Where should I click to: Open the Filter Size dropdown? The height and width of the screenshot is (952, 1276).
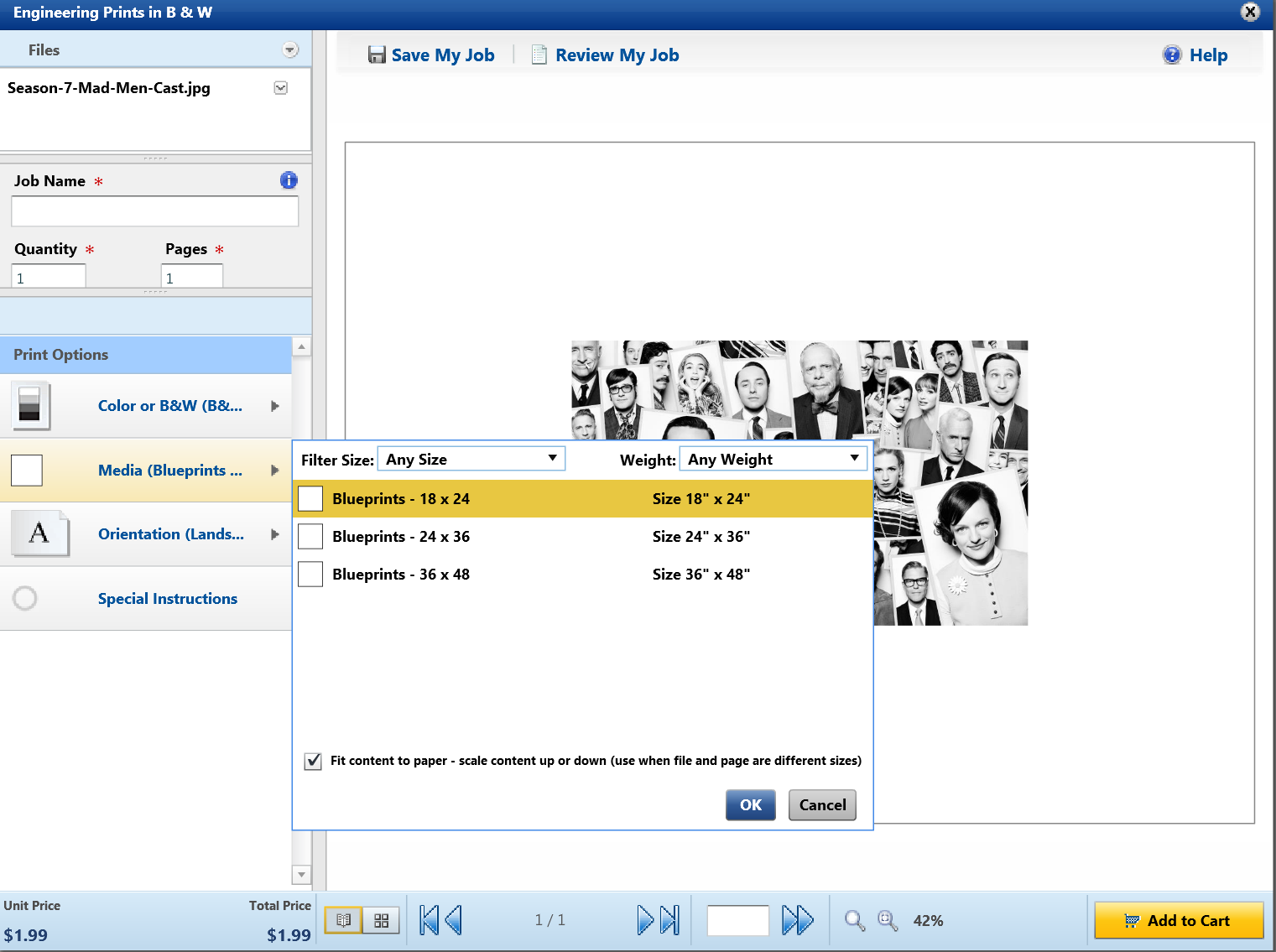pos(471,459)
